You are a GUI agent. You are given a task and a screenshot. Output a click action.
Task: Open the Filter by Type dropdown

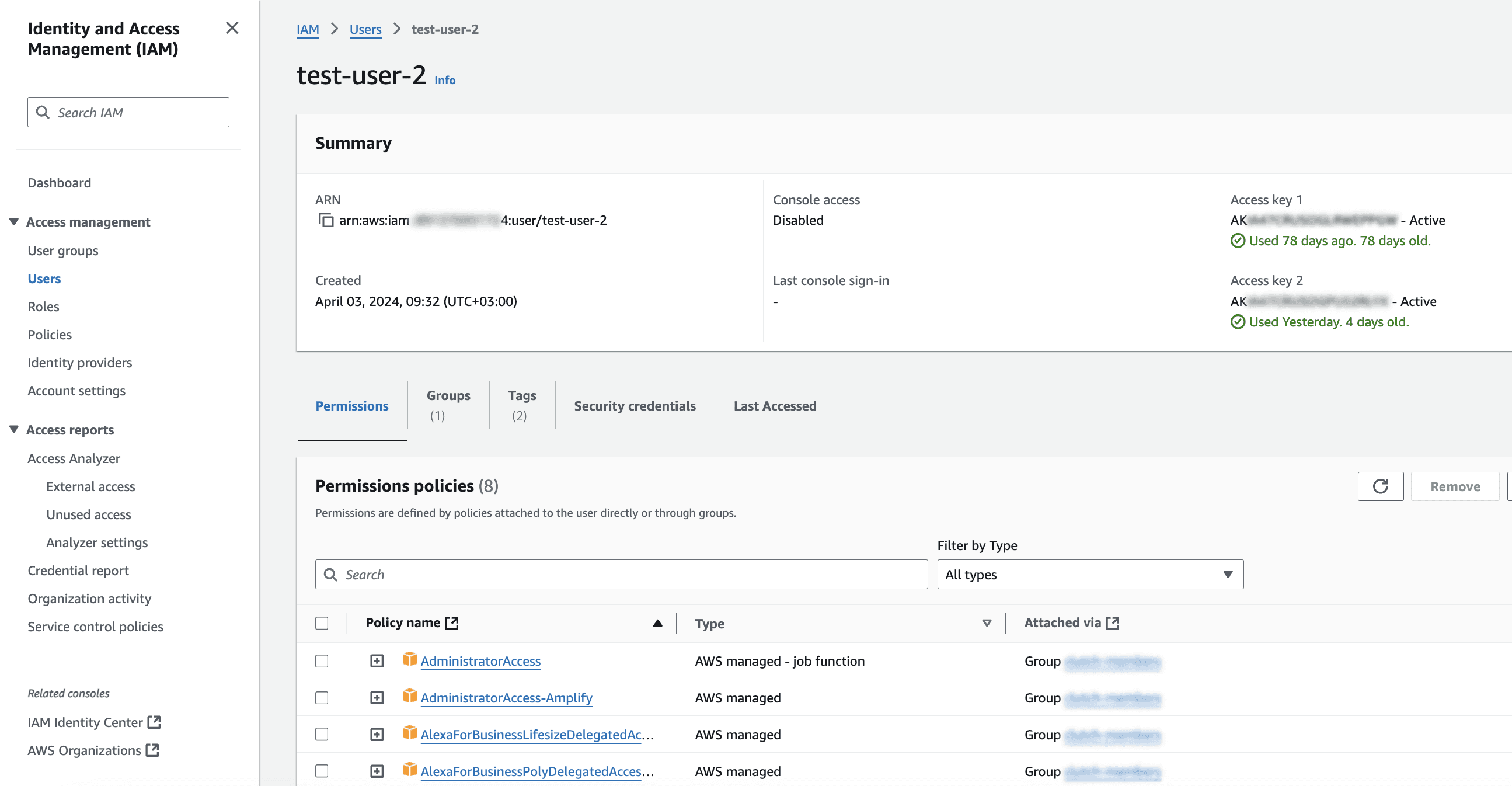click(1090, 574)
